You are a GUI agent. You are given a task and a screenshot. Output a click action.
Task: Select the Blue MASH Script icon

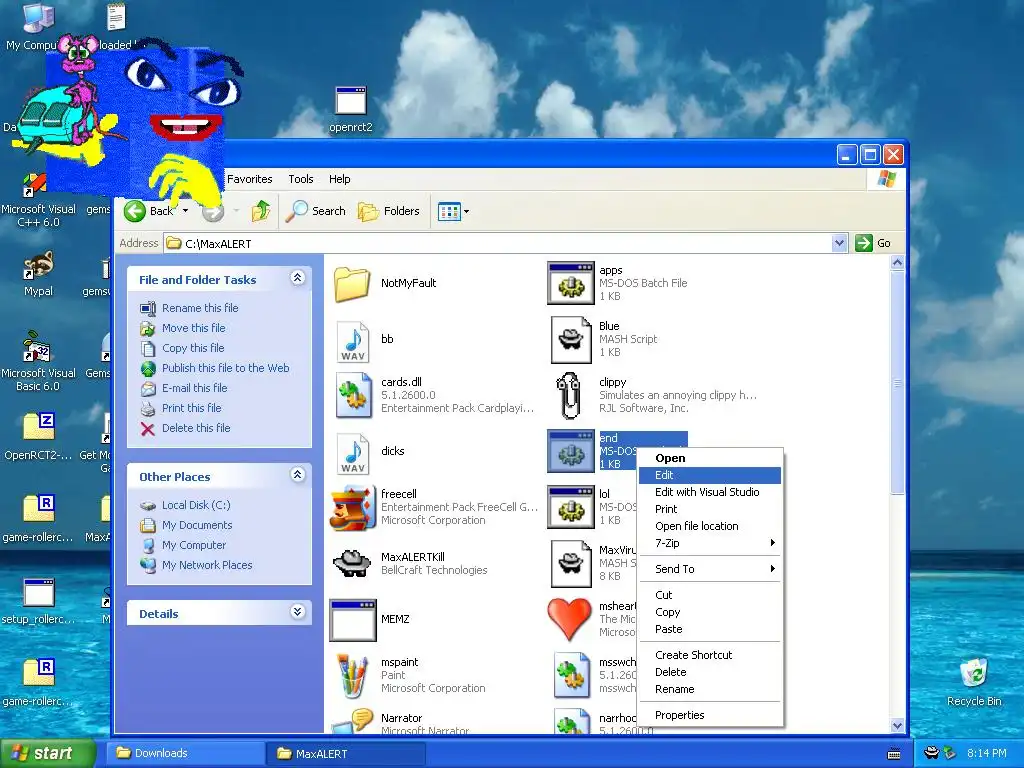571,340
